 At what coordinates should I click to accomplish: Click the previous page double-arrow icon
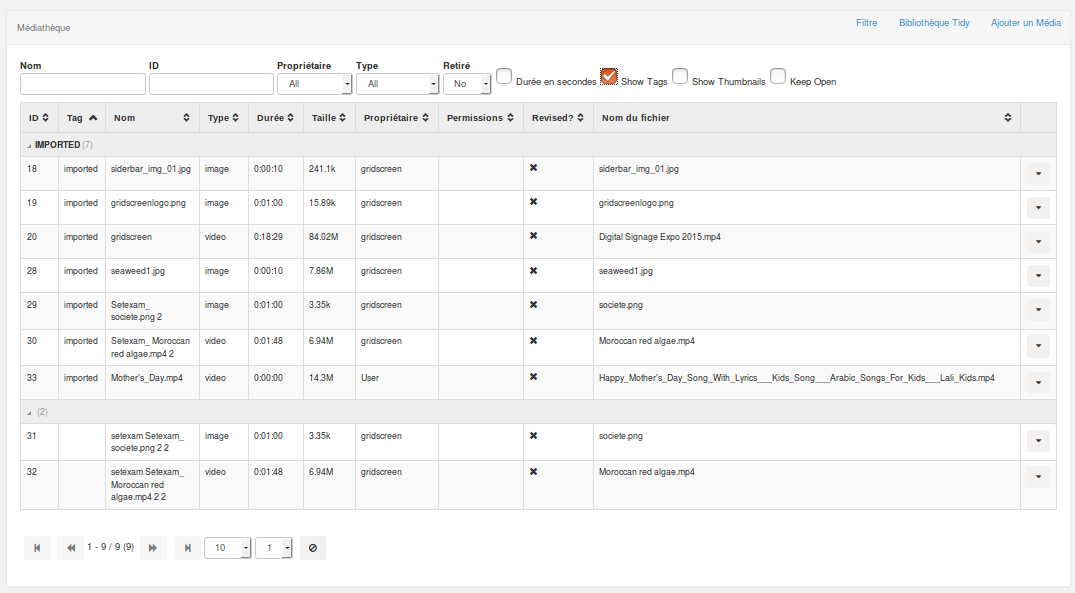pyautogui.click(x=70, y=548)
